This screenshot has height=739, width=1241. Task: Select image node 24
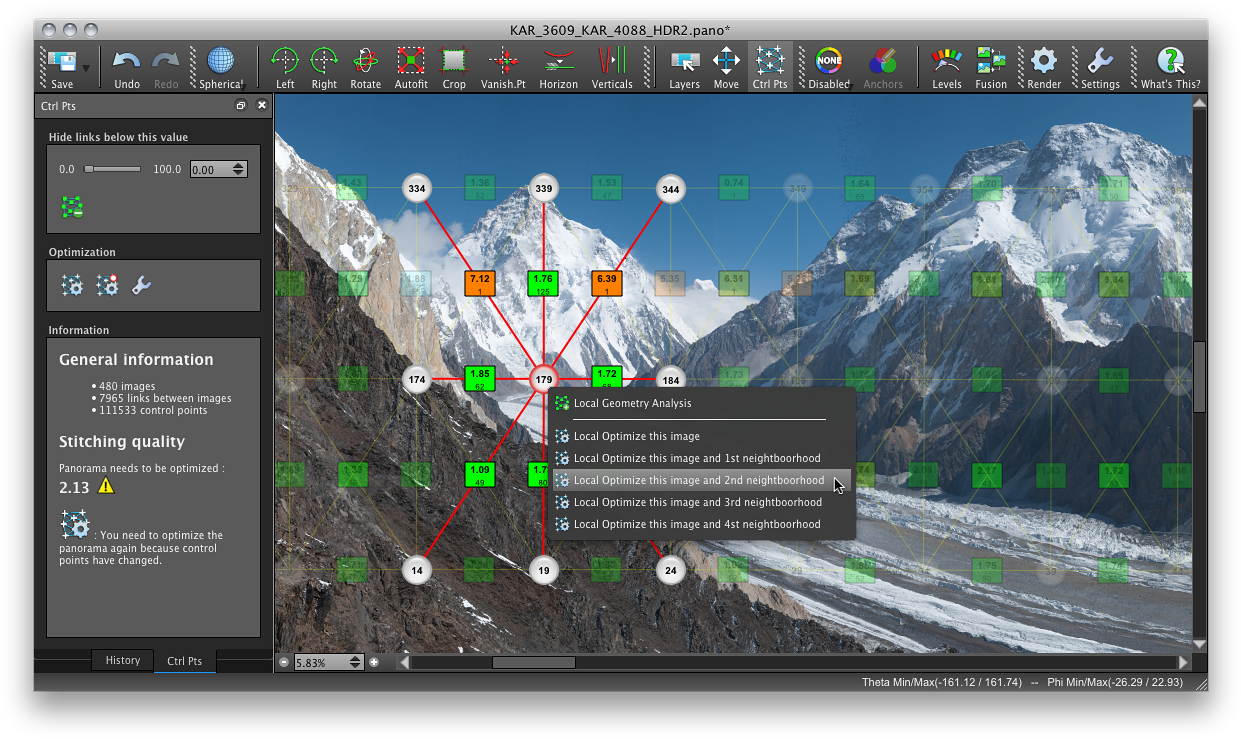[670, 571]
